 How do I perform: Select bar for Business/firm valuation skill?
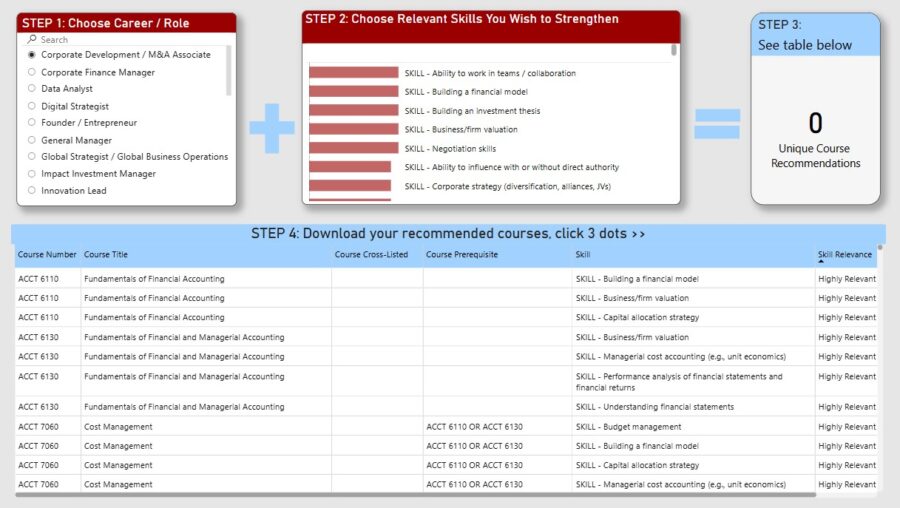pos(354,129)
